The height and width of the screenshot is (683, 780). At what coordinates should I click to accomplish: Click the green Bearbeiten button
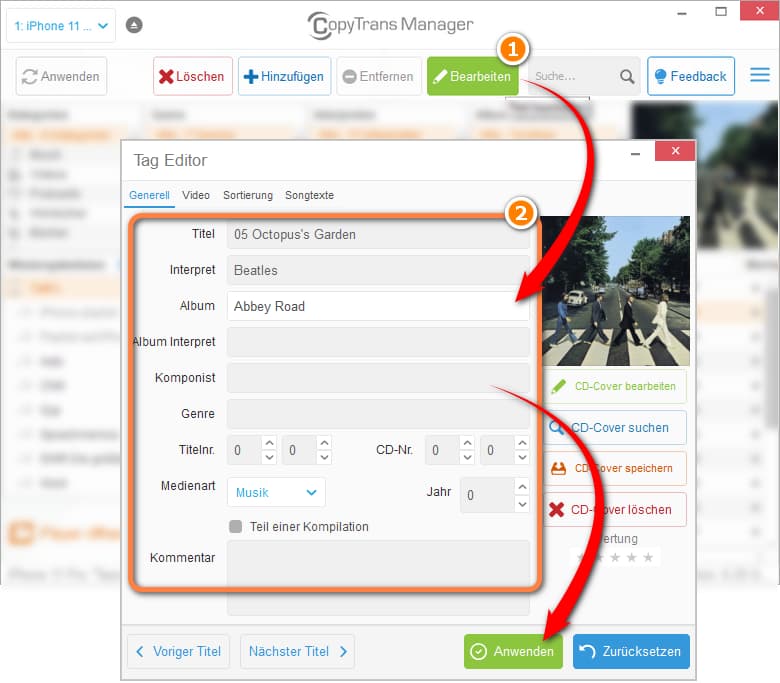tap(473, 76)
